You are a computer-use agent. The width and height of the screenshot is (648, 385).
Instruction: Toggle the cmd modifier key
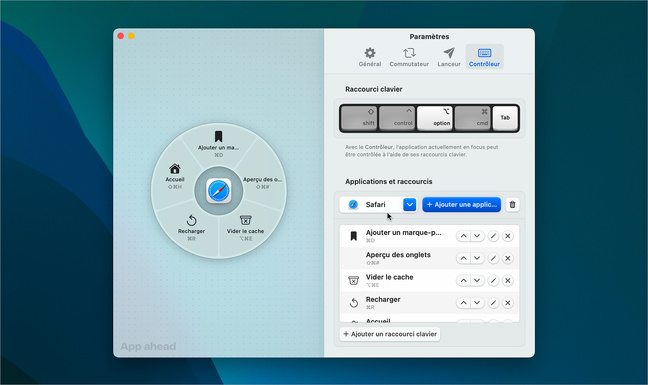point(473,118)
